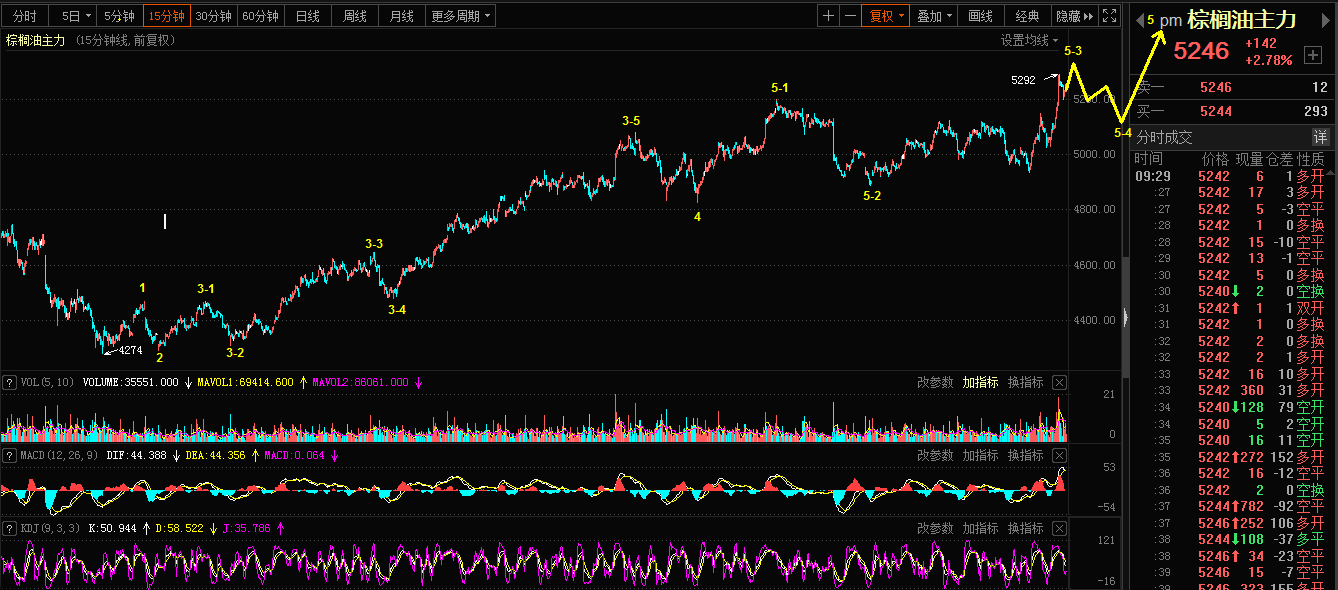Screen dimensions: 1338x590
Task: Click the last price 5246 in quote header
Action: click(x=1201, y=52)
